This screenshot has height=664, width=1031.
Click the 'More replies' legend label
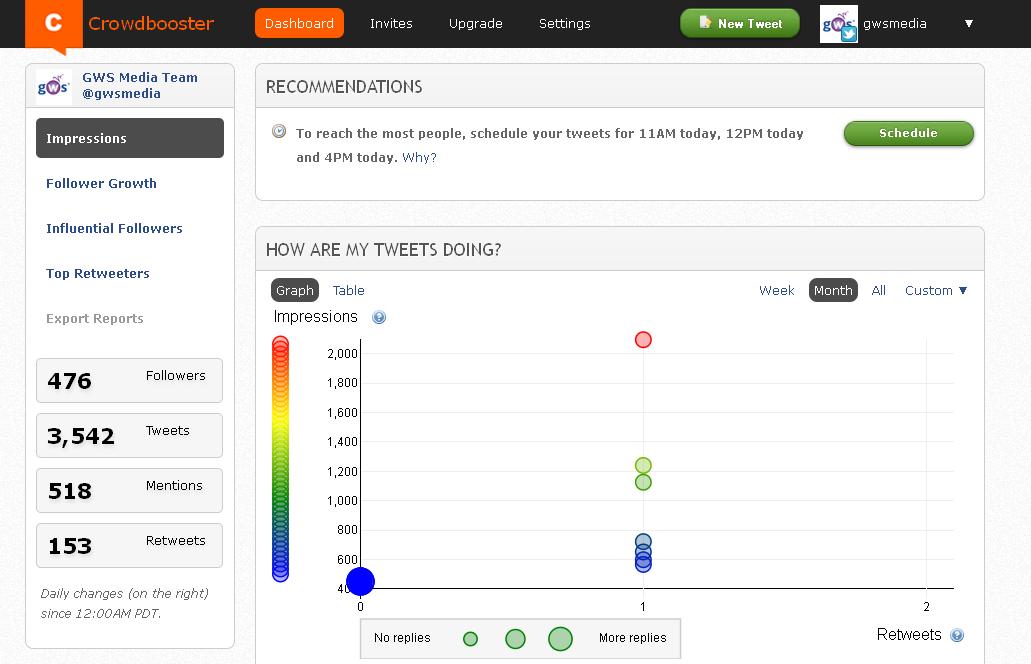click(633, 638)
